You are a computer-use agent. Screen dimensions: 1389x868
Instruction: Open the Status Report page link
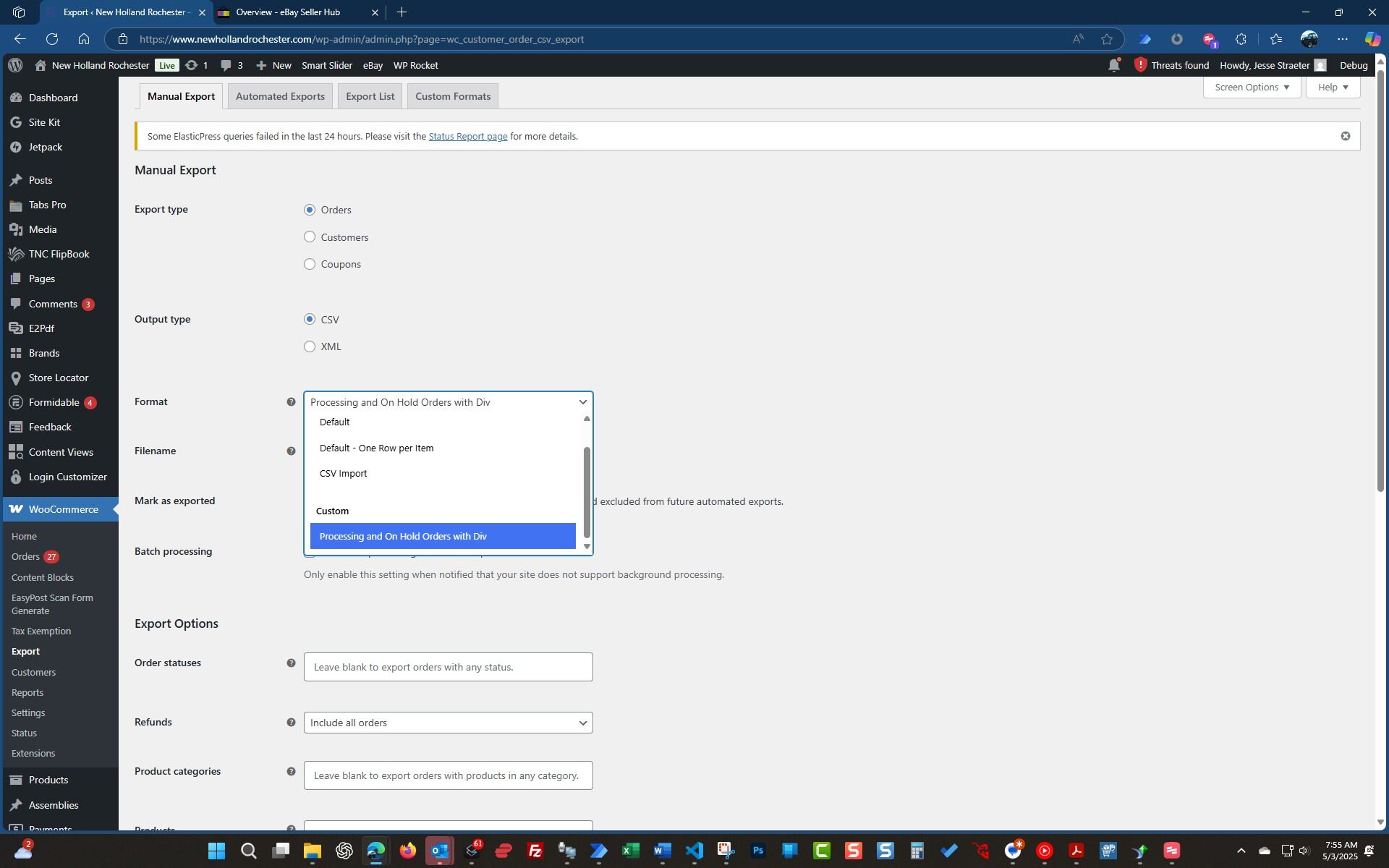click(467, 136)
